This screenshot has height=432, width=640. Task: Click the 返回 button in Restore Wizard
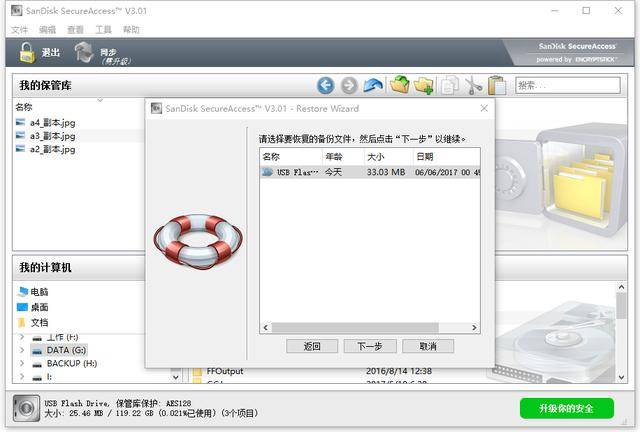(312, 346)
